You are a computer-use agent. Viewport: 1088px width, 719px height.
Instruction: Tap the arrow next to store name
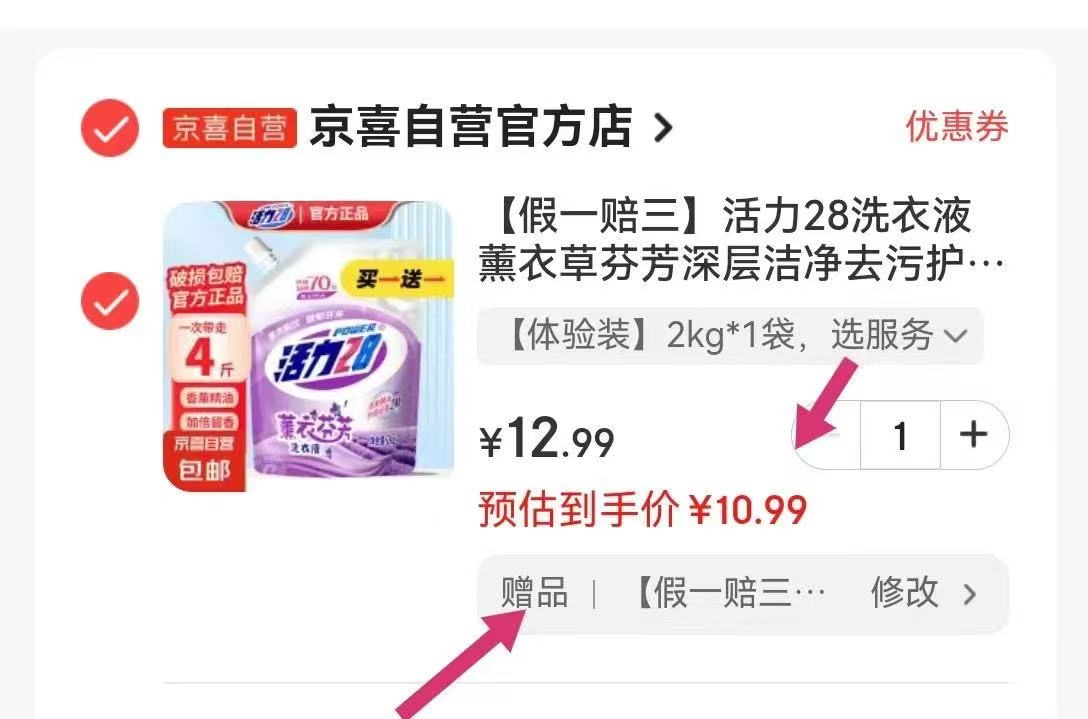pyautogui.click(x=663, y=128)
